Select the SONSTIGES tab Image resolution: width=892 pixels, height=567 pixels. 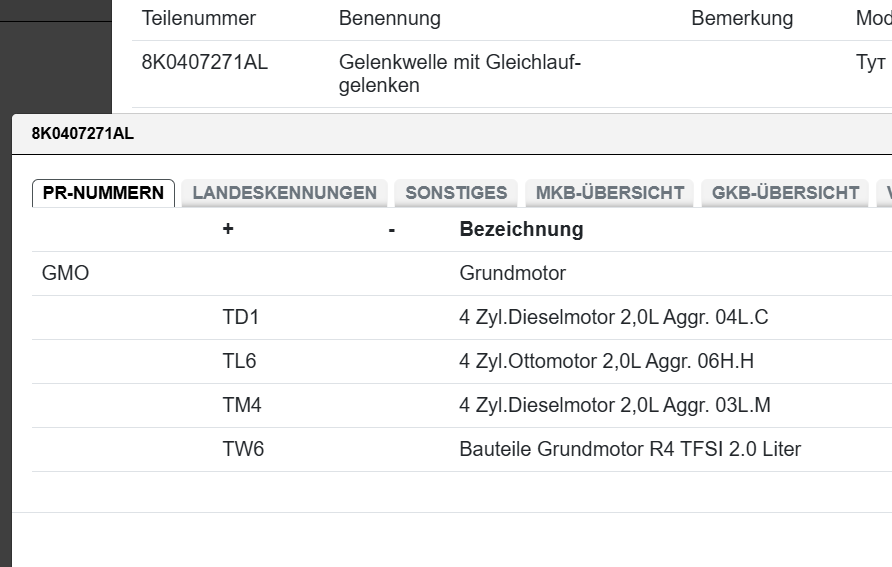pos(456,193)
